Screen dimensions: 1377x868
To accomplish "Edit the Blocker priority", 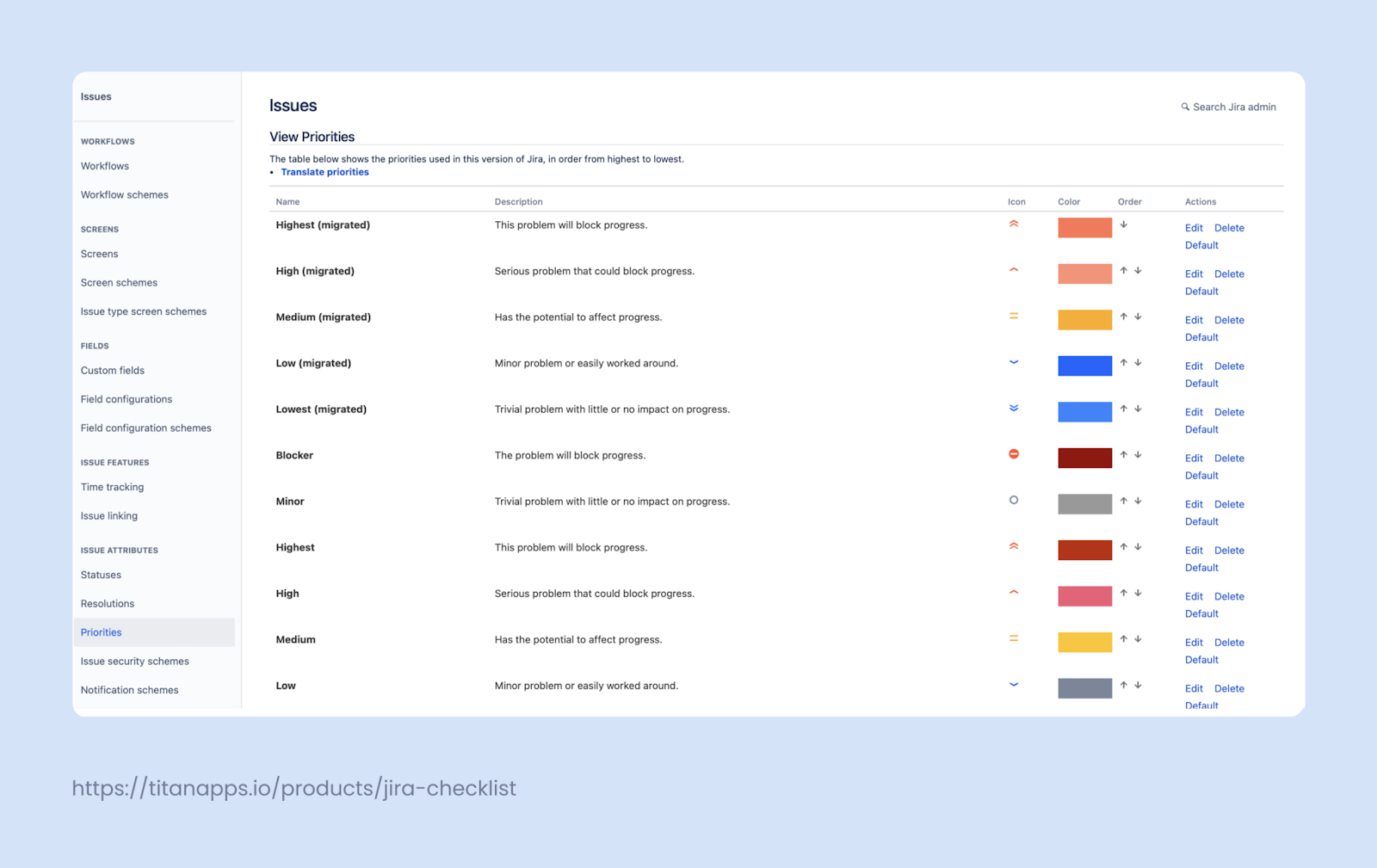I will point(1193,458).
